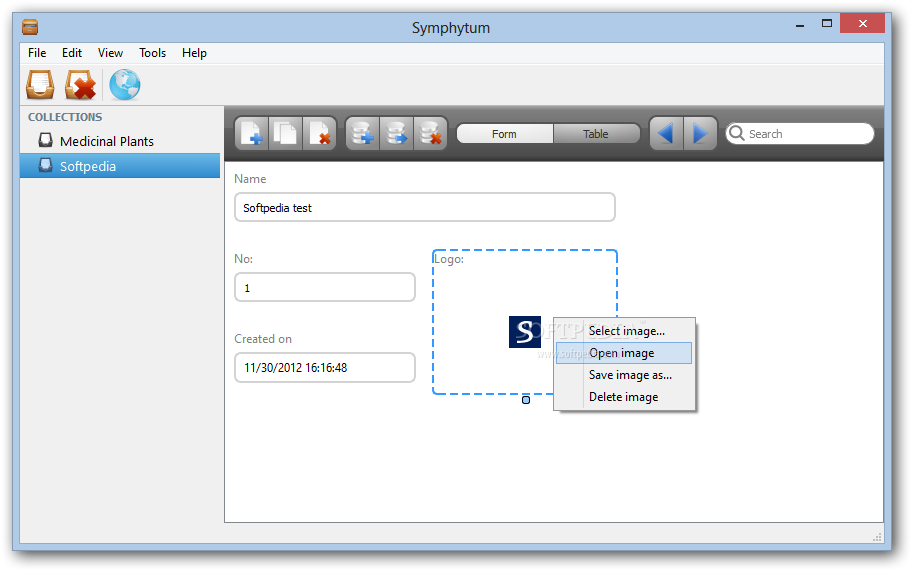
Task: Click the delete field database icon
Action: pos(430,133)
